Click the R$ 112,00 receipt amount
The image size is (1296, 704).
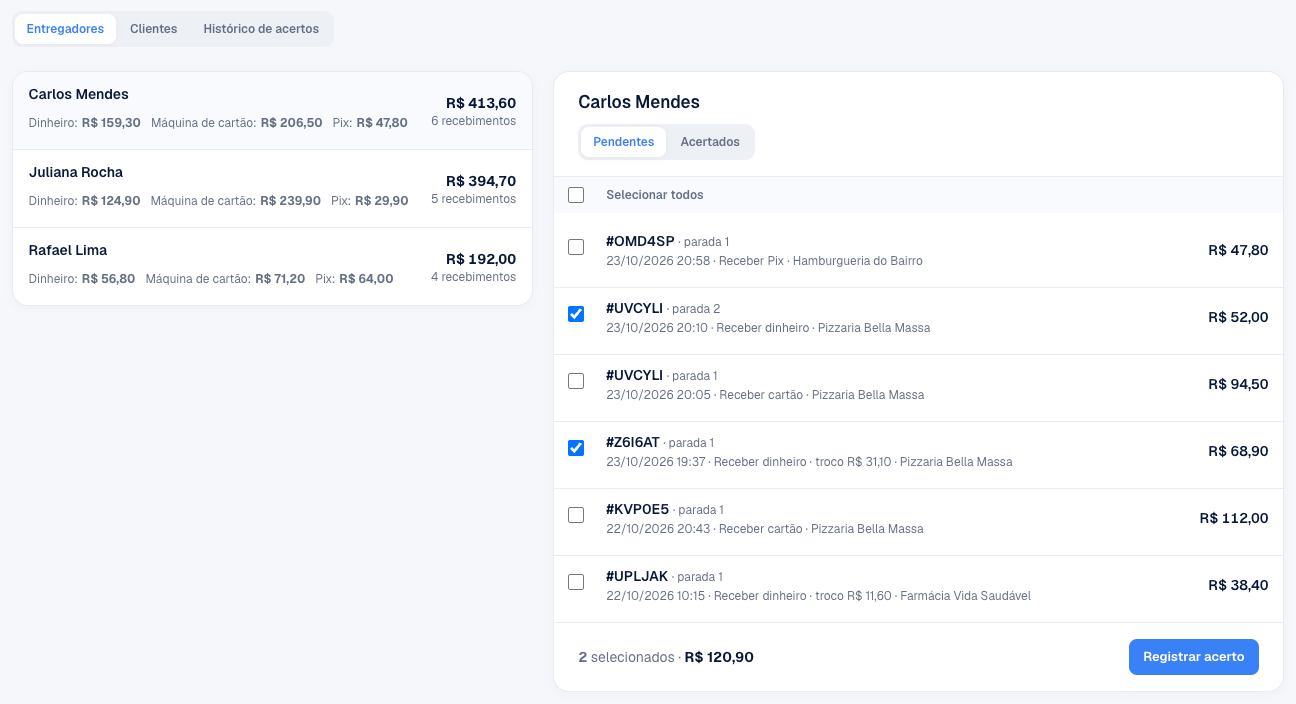tap(1234, 518)
